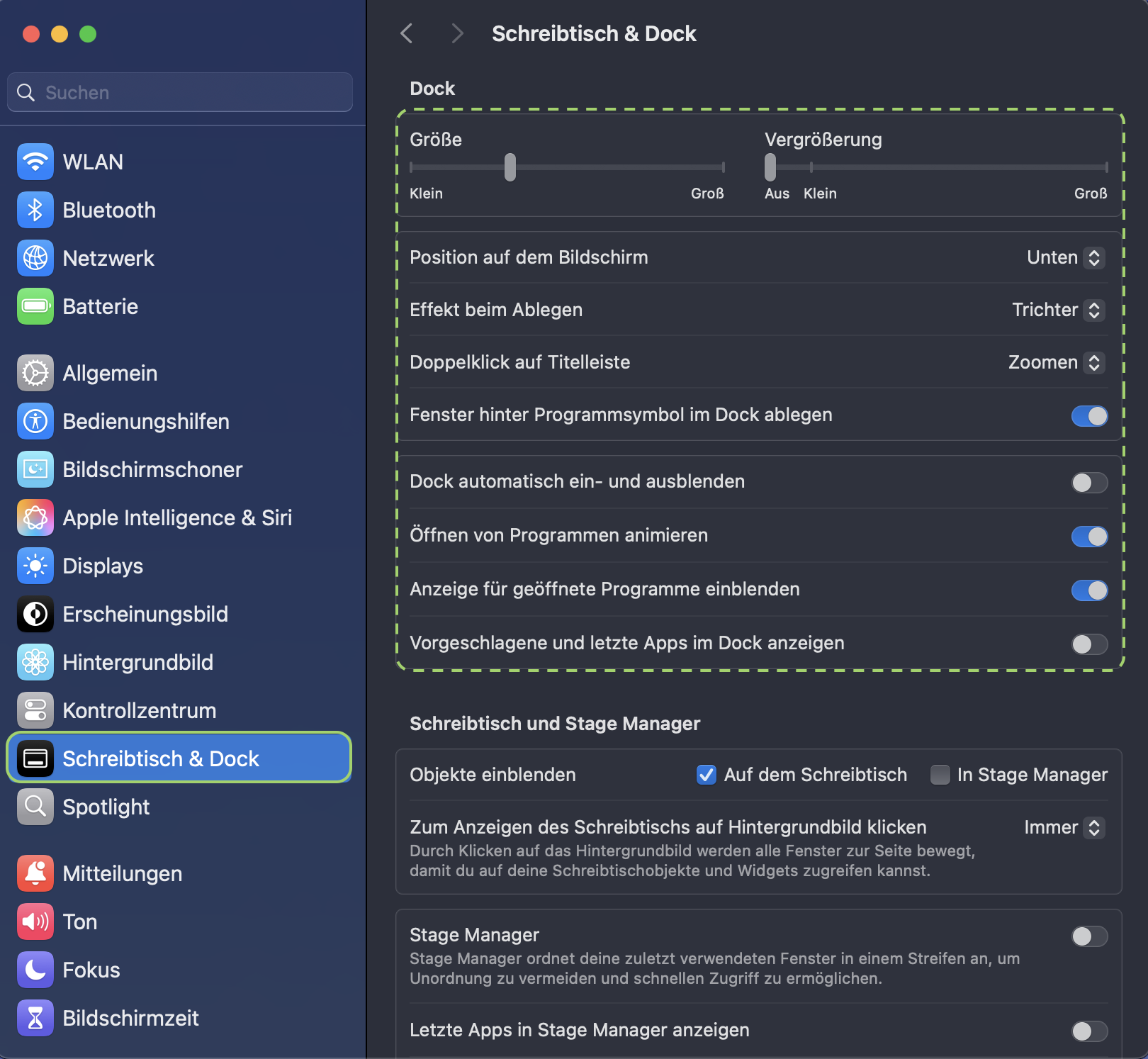This screenshot has width=1148, height=1059.
Task: Go to Kontrollzentrum in the sidebar
Action: (139, 710)
